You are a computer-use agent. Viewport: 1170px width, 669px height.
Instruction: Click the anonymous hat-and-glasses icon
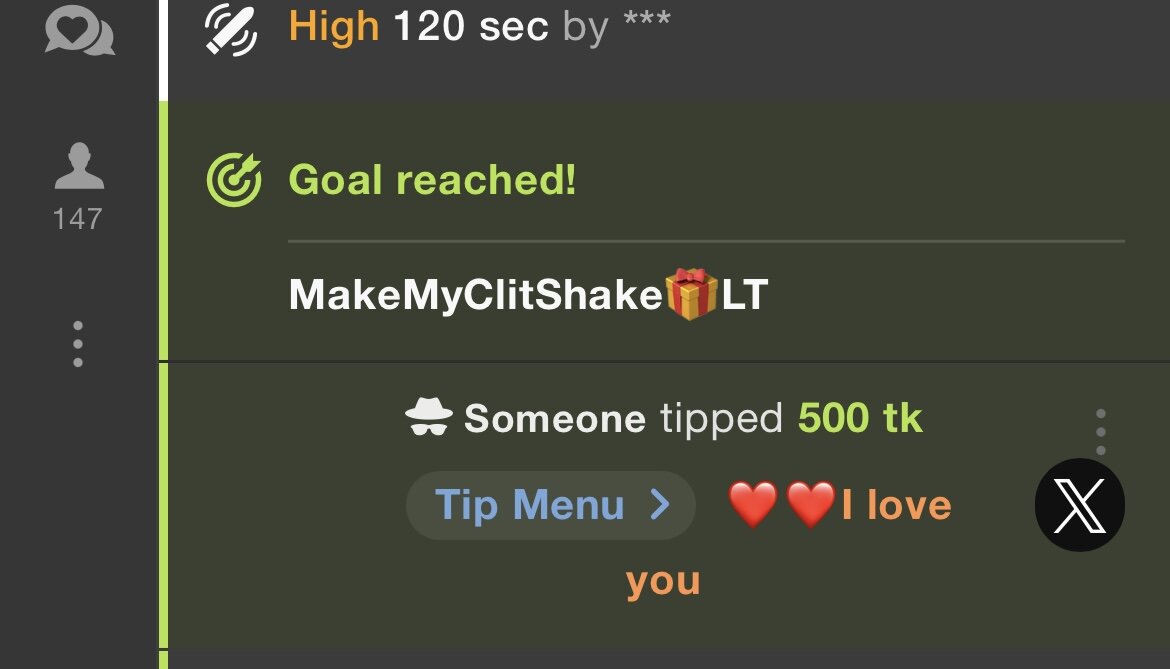(429, 416)
